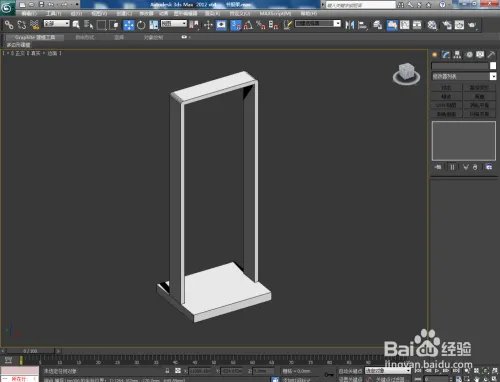Switch to the Utilities hammer panel

(x=491, y=55)
